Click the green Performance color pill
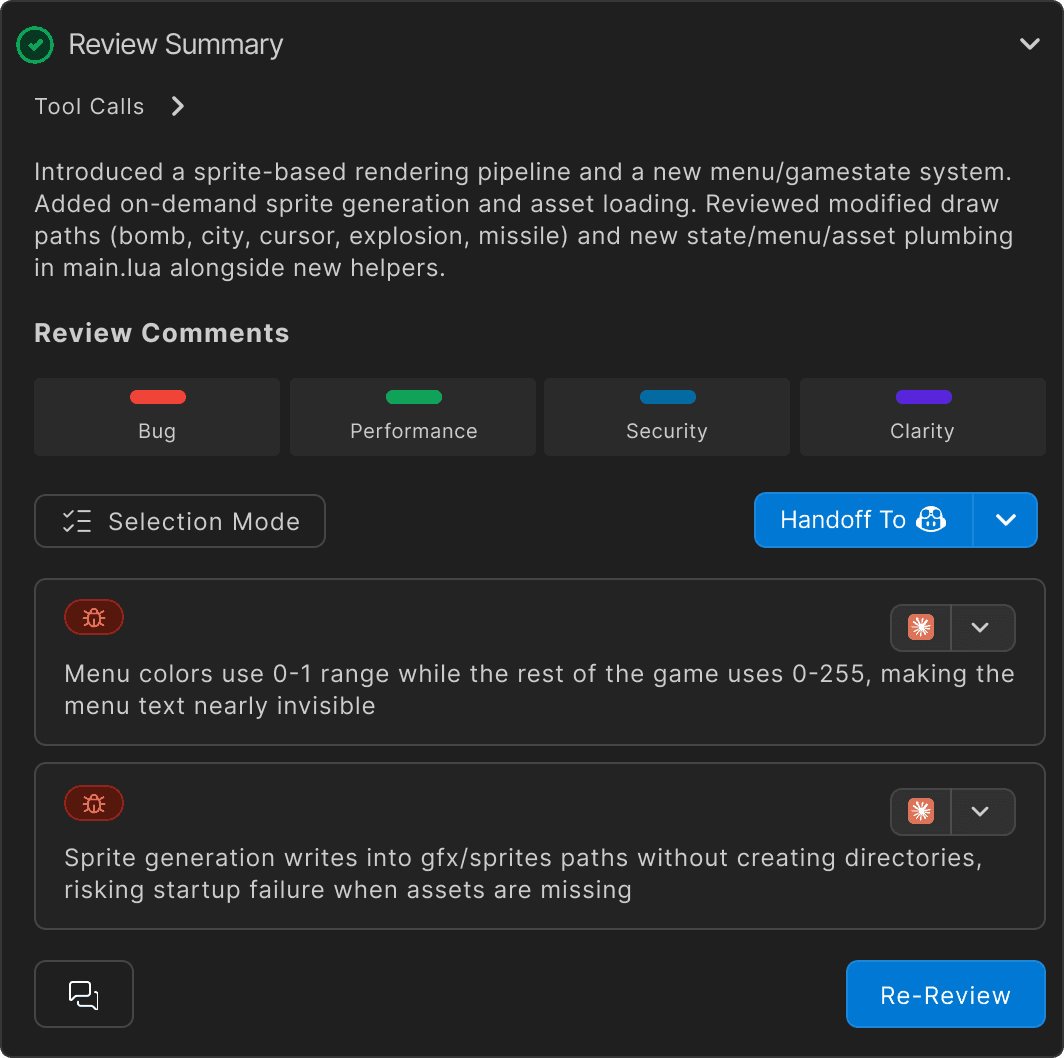1064x1058 pixels. 413,397
